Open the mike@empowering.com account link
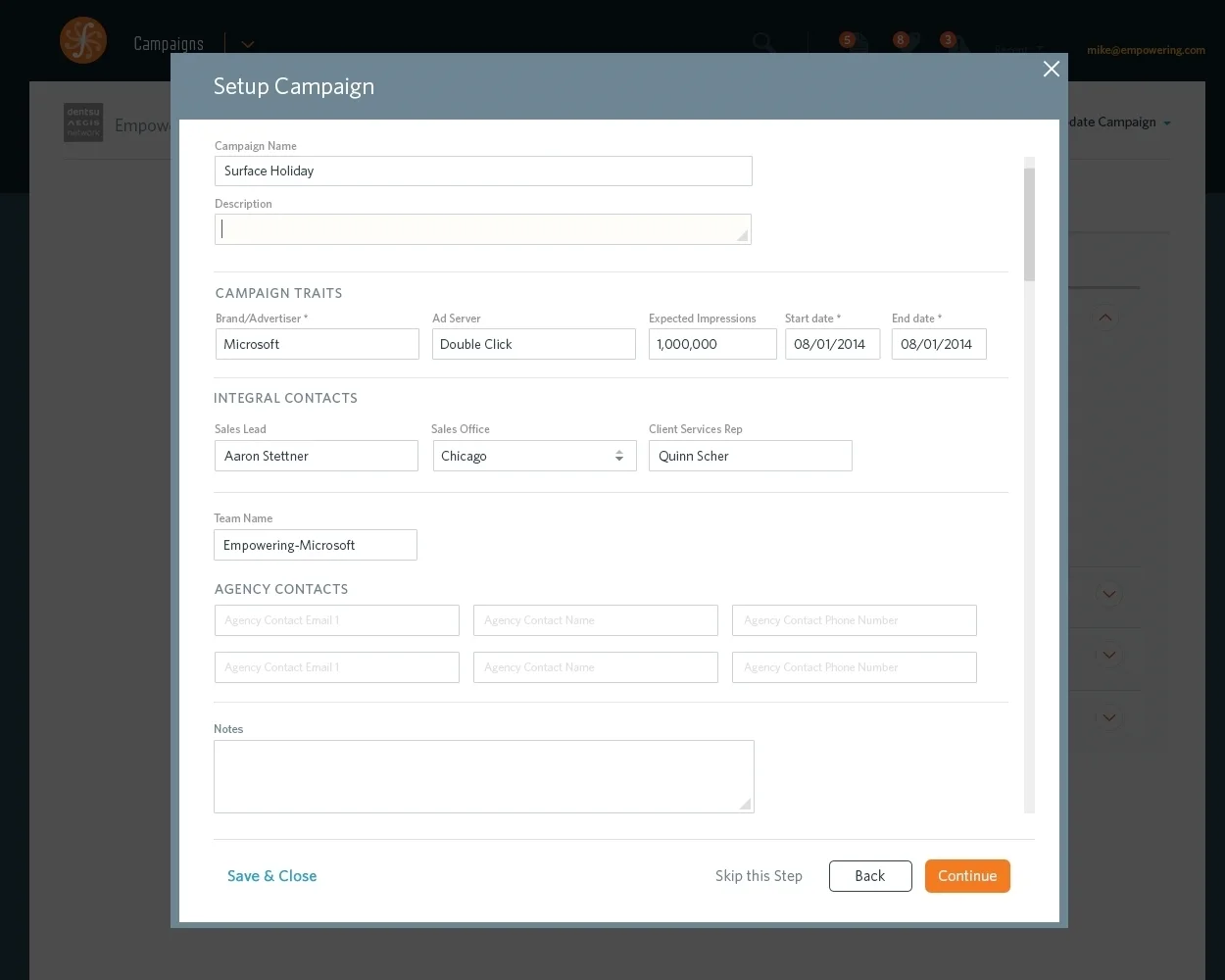1225x980 pixels. (x=1146, y=50)
